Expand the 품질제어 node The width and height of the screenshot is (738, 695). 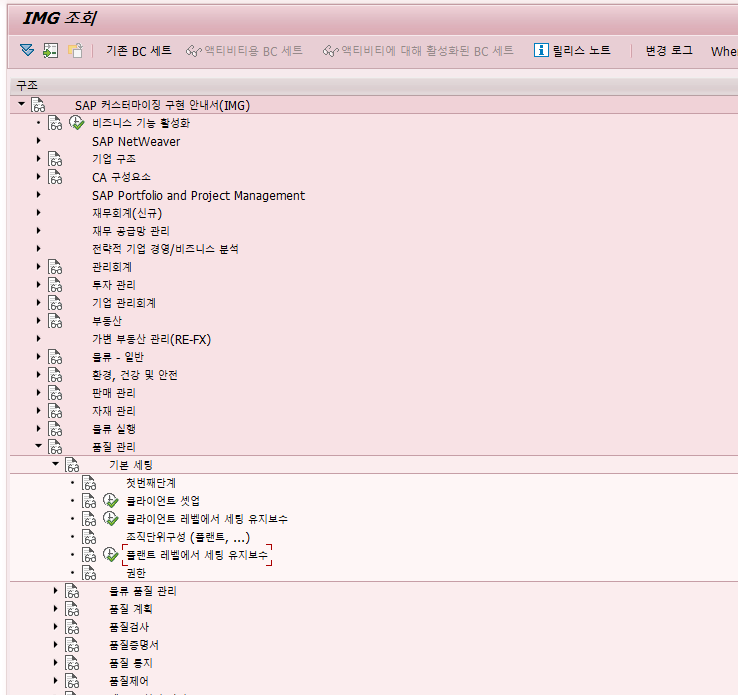(56, 680)
